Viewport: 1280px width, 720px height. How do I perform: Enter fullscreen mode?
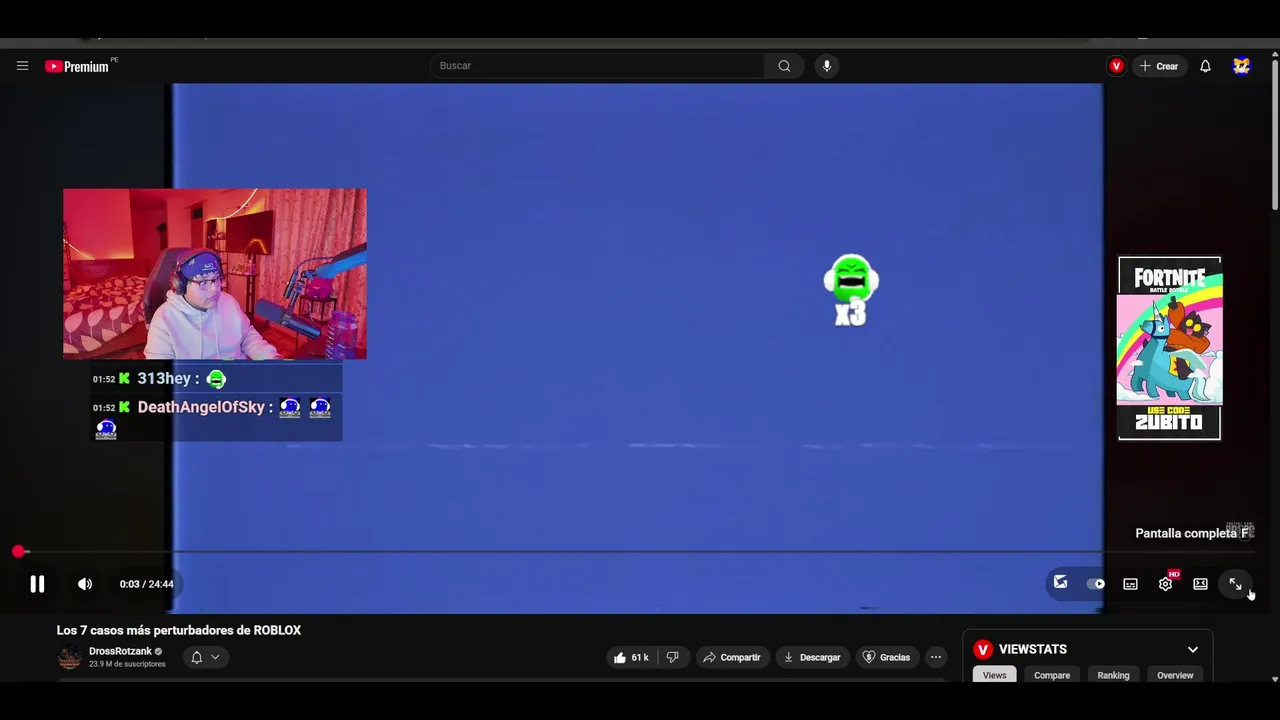1235,584
